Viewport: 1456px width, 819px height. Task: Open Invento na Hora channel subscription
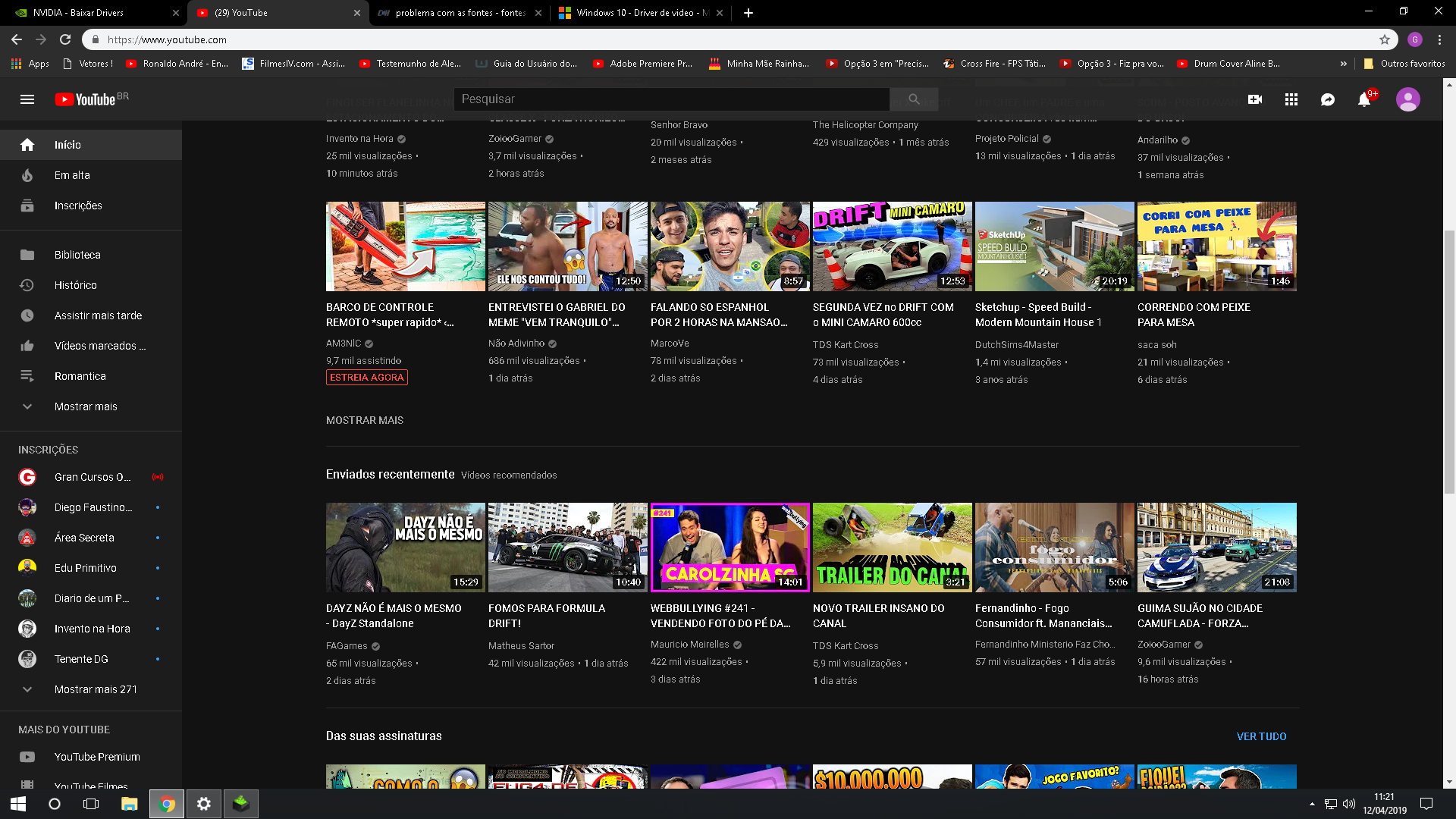[x=91, y=629]
